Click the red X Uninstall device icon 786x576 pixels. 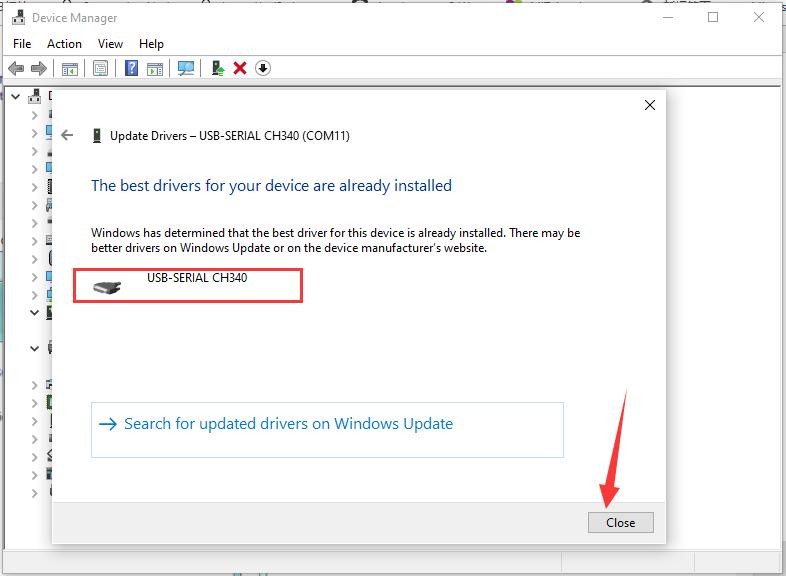point(240,68)
